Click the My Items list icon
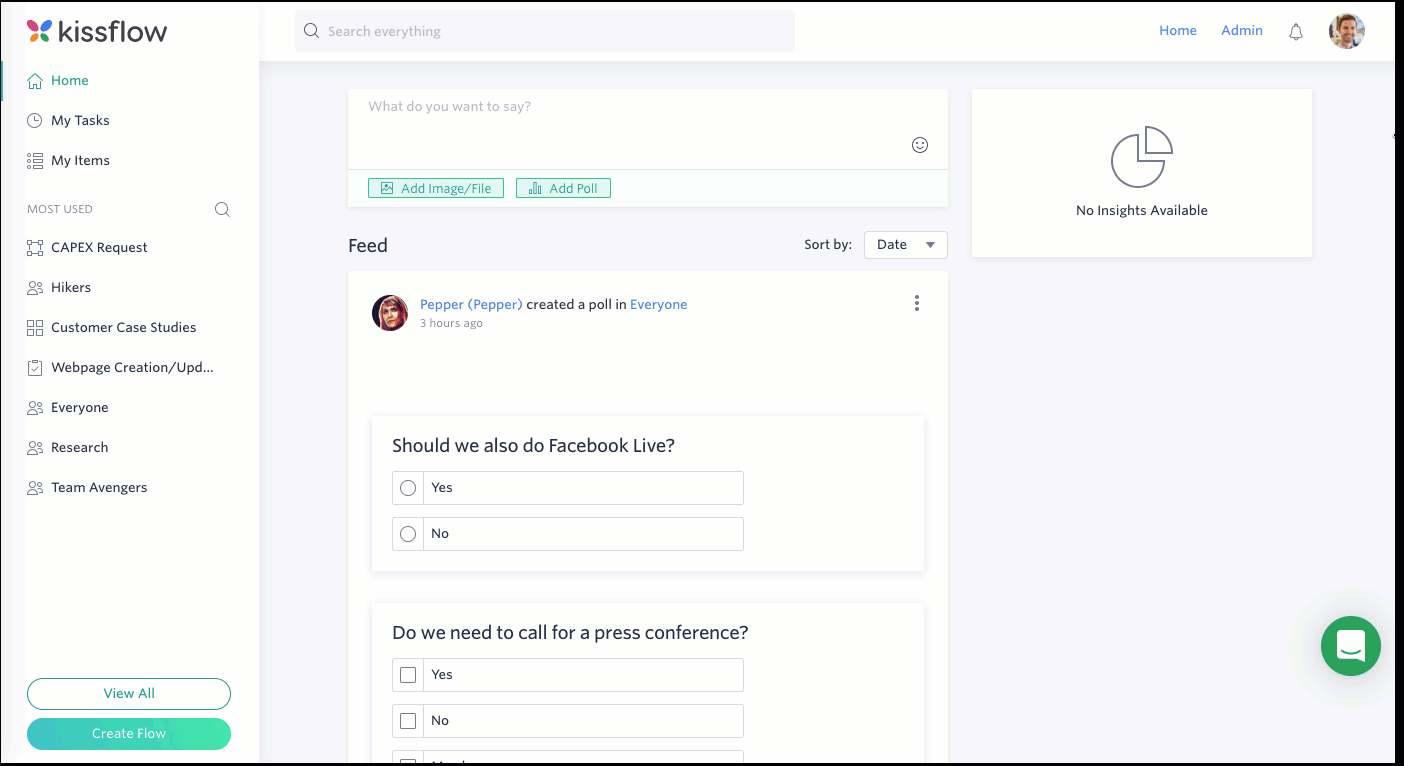Viewport: 1404px width, 766px height. click(35, 161)
